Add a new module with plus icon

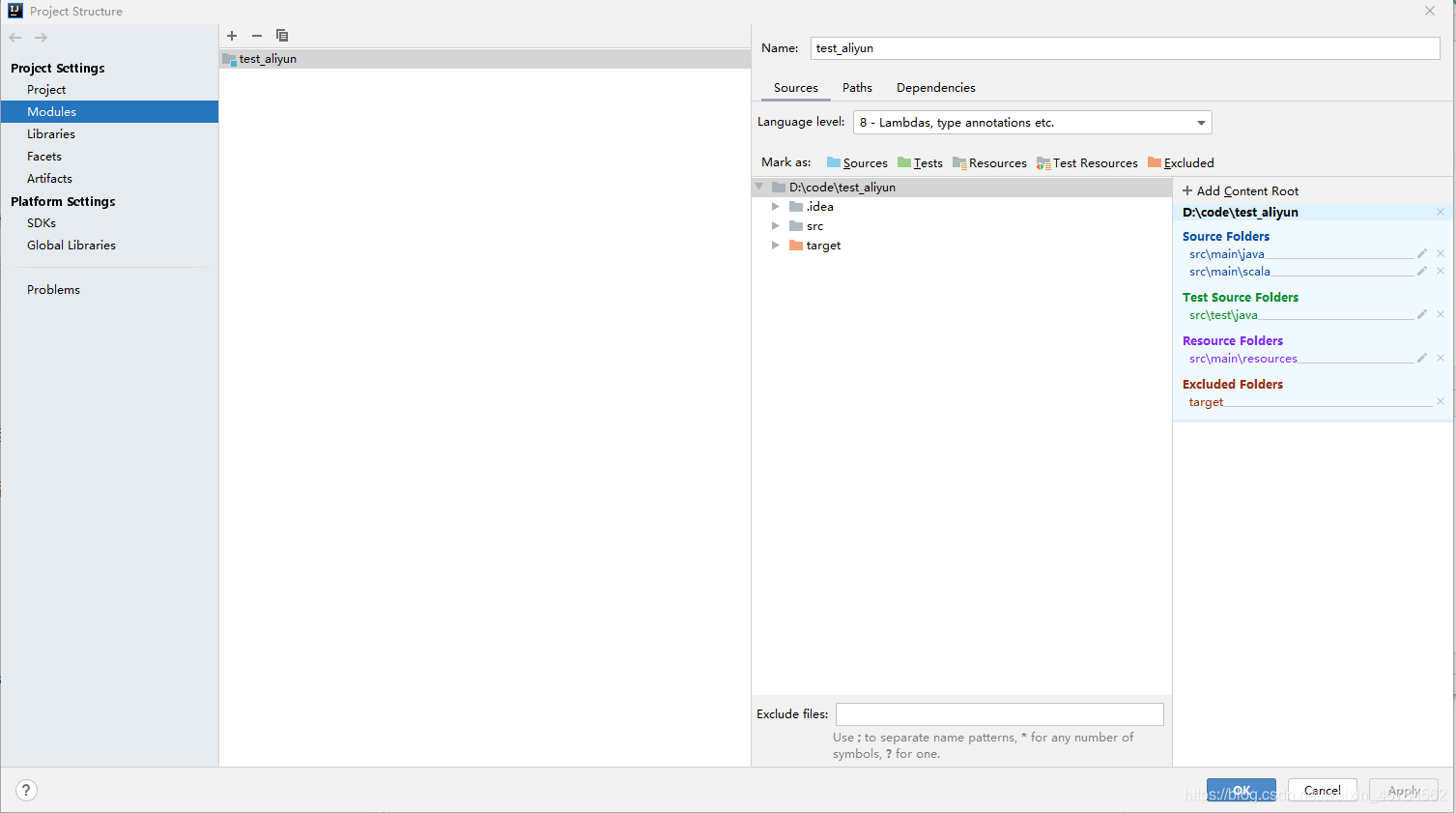point(232,36)
